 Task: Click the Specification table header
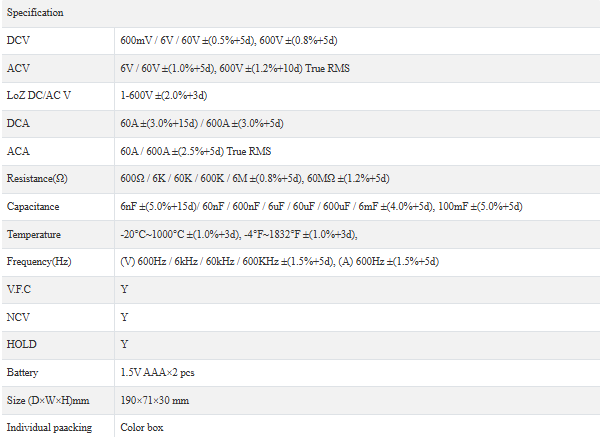[35, 13]
